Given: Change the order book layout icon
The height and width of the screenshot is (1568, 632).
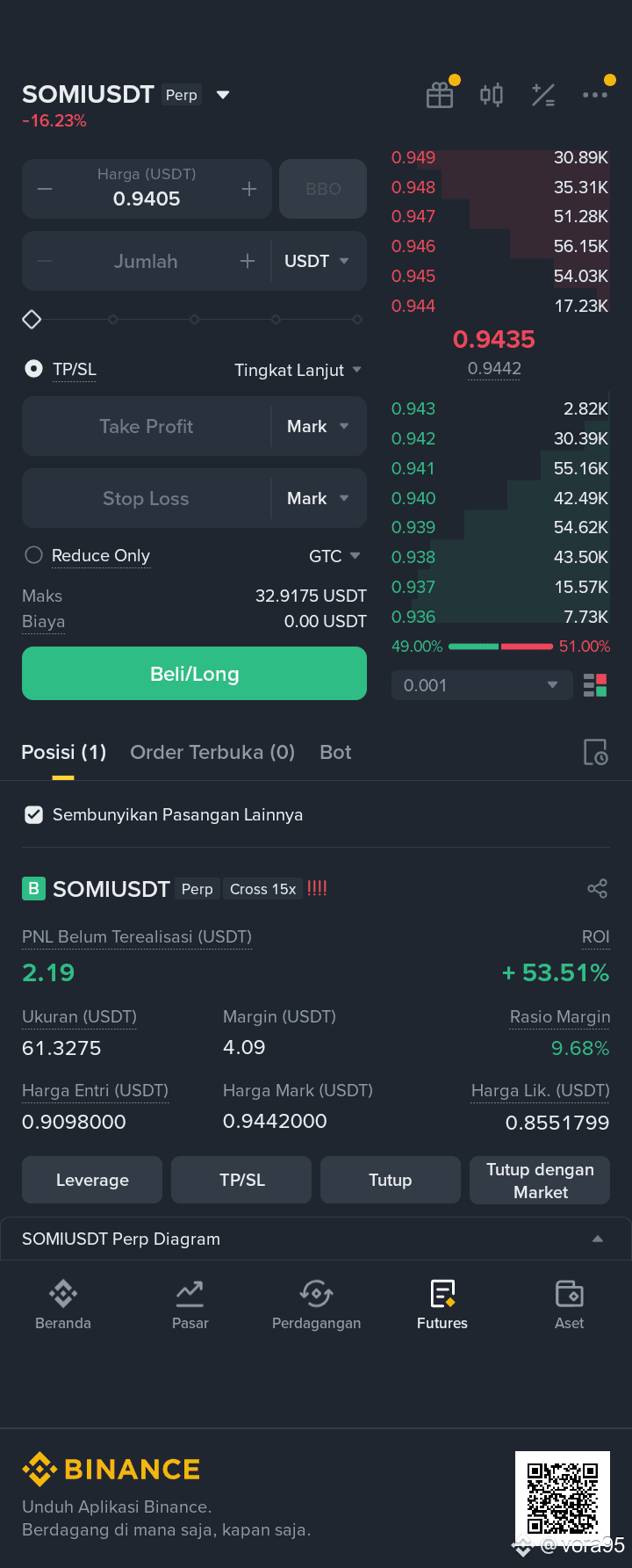Looking at the screenshot, I should coord(595,685).
